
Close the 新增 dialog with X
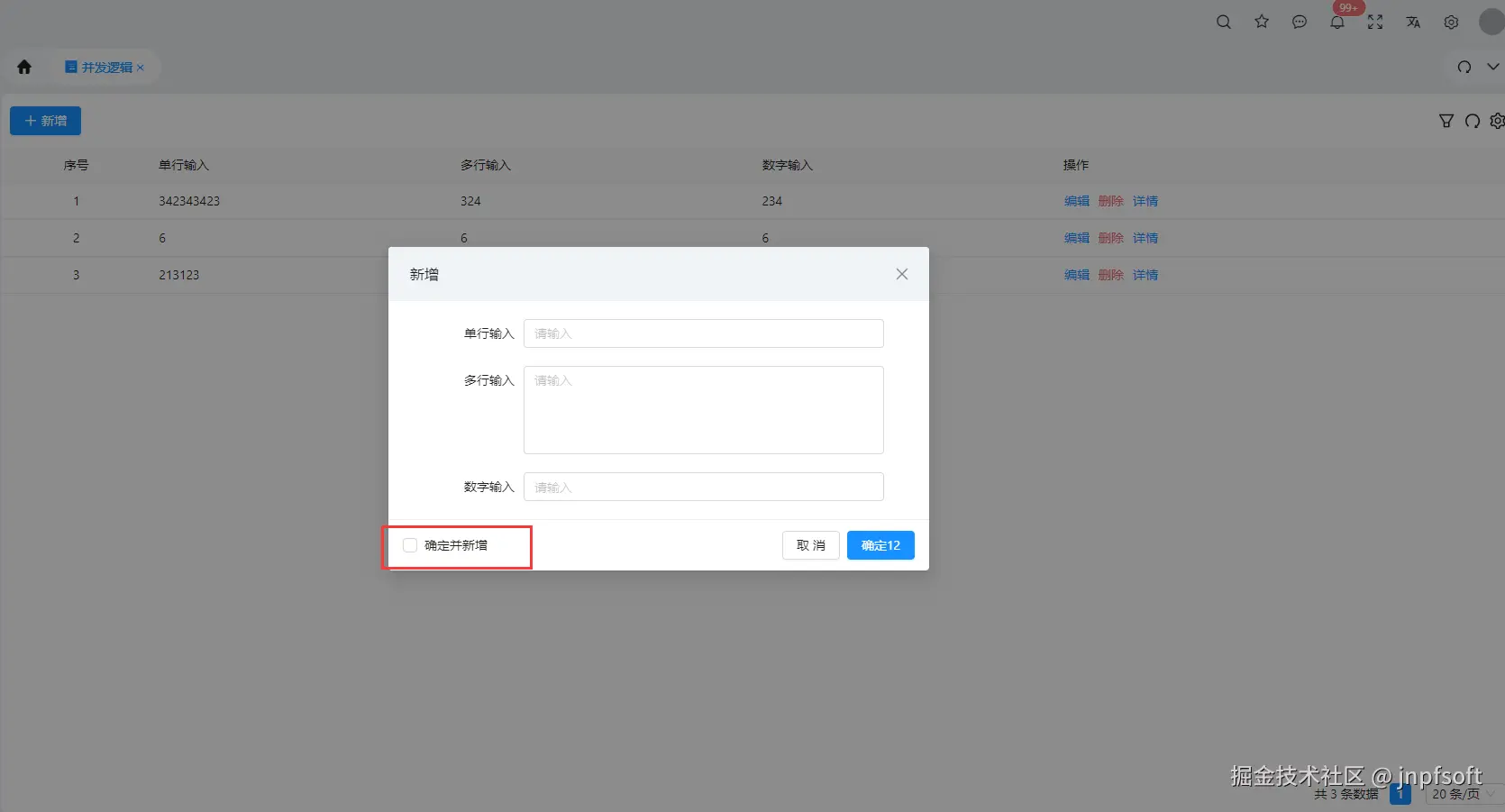click(902, 274)
